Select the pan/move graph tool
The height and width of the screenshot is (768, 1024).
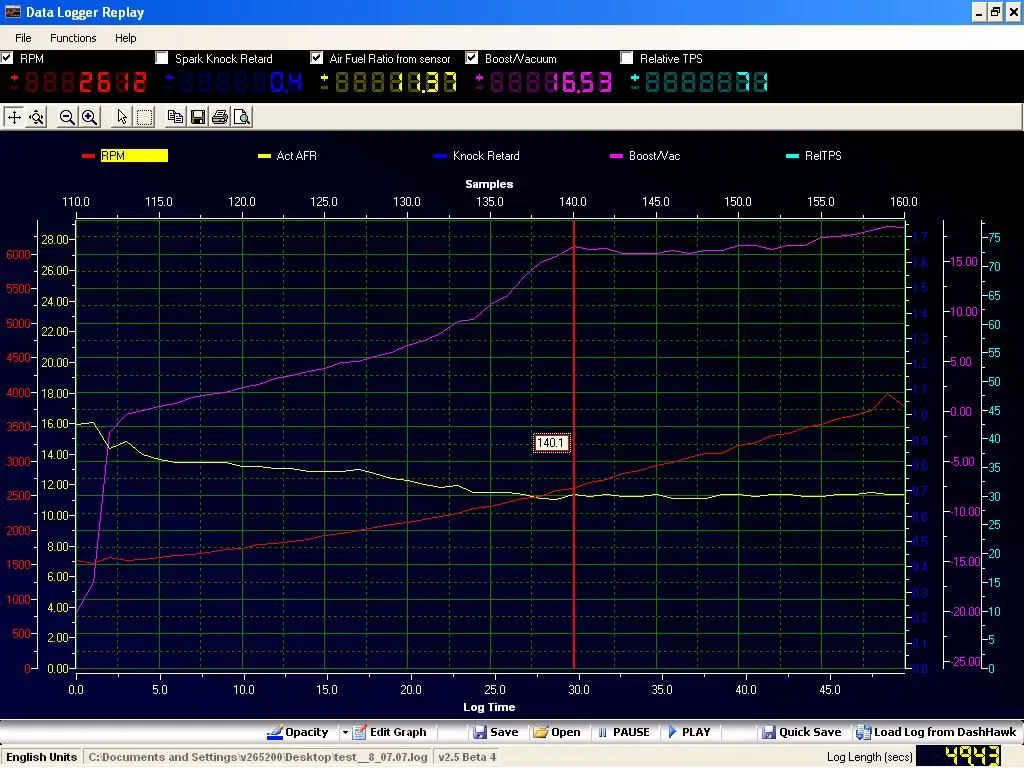click(x=14, y=117)
